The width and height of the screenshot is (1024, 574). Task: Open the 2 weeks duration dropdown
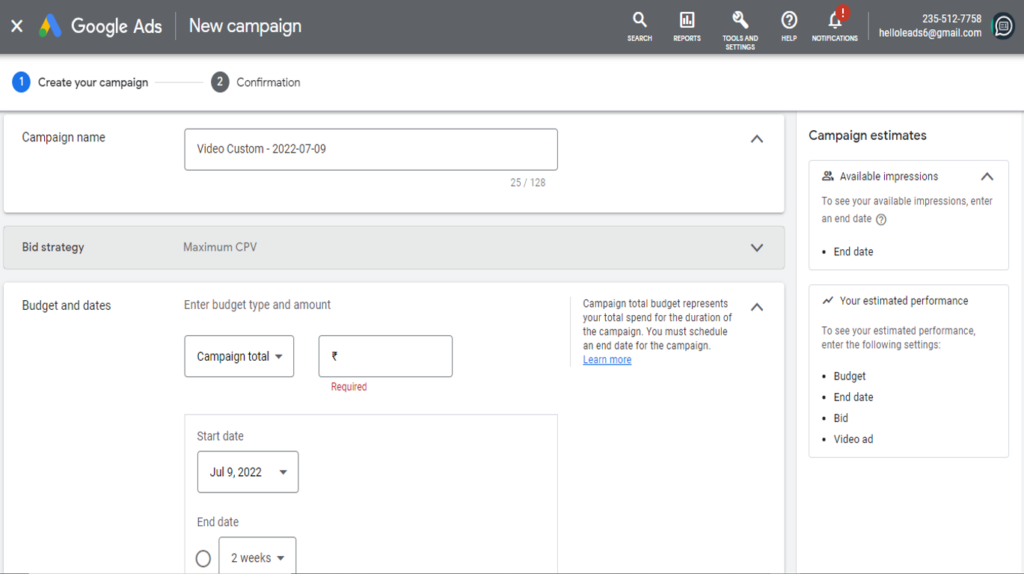257,558
